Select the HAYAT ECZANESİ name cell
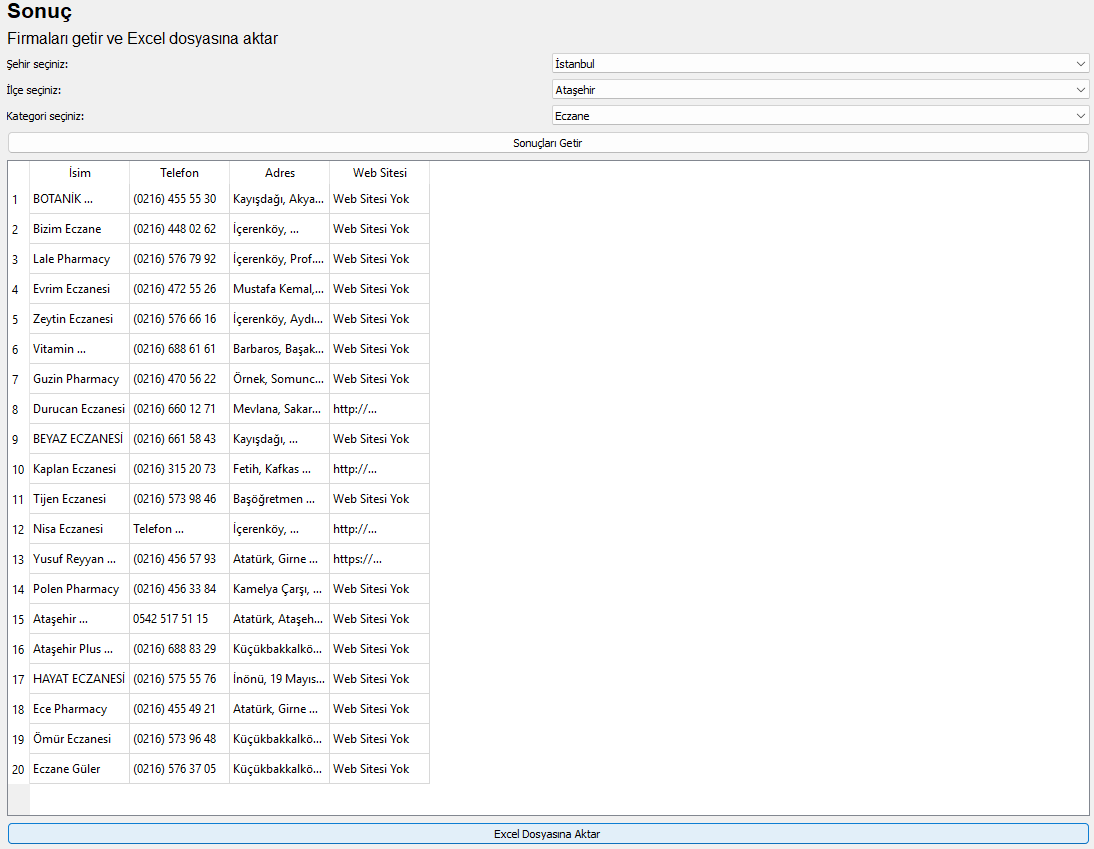Screen dimensions: 1094x849 click(80, 679)
